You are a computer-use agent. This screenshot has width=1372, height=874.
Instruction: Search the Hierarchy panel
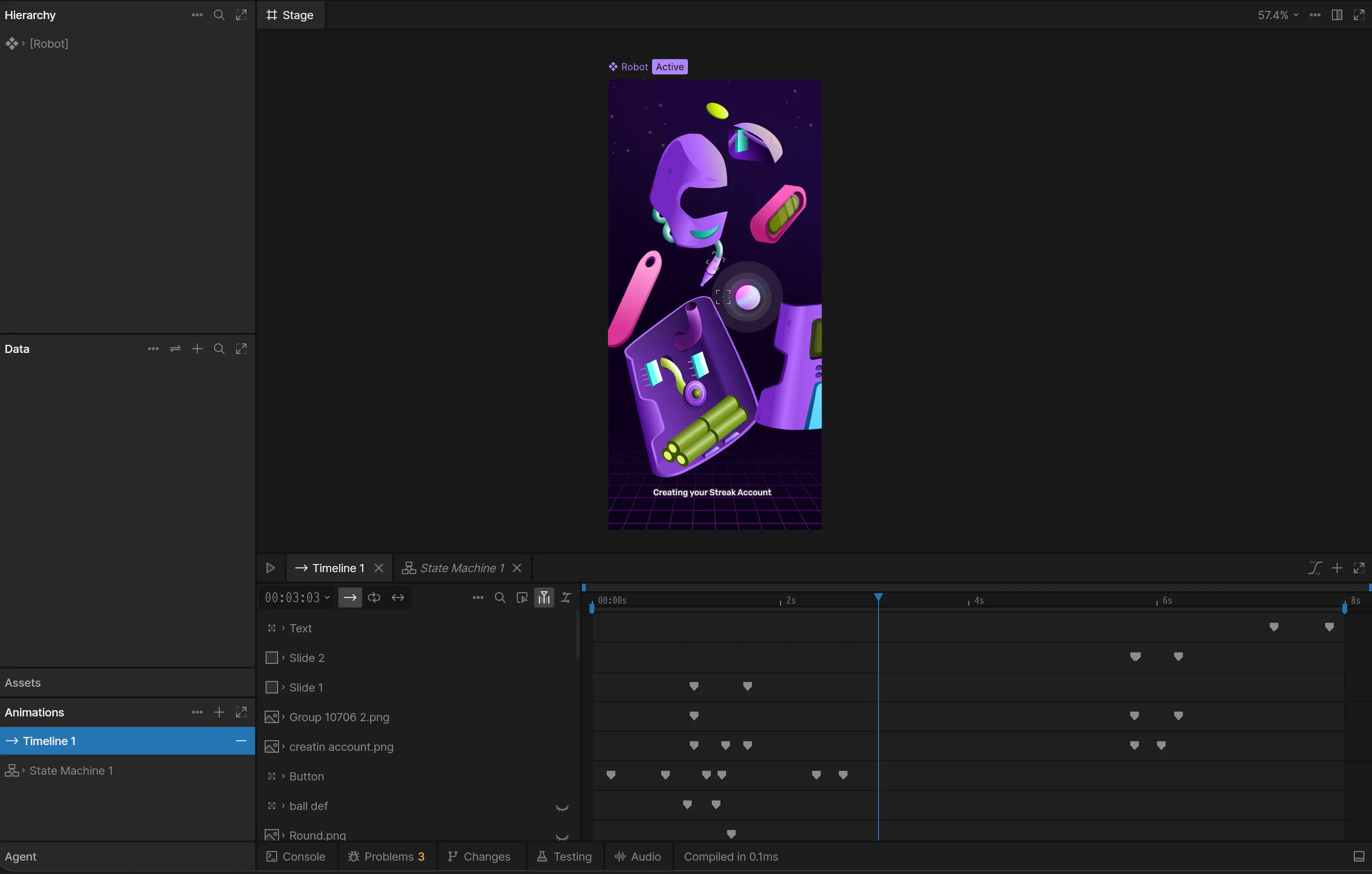[219, 15]
